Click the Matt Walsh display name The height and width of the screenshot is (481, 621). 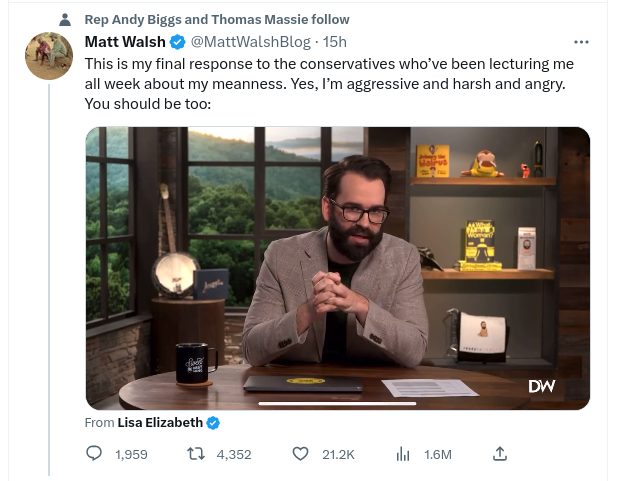(125, 42)
